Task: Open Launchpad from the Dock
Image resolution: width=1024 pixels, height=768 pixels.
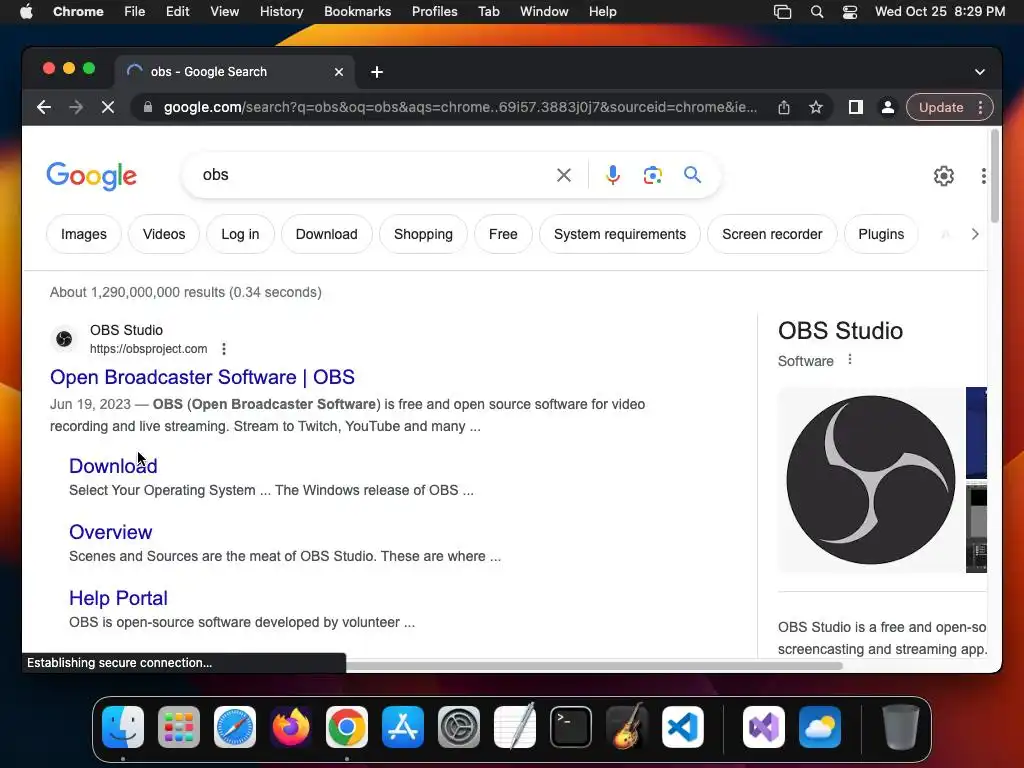Action: [x=179, y=727]
